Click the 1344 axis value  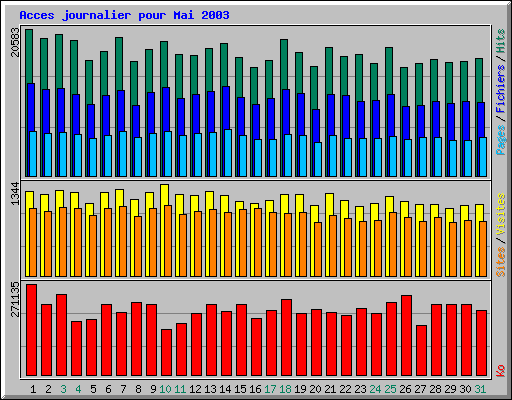point(15,194)
